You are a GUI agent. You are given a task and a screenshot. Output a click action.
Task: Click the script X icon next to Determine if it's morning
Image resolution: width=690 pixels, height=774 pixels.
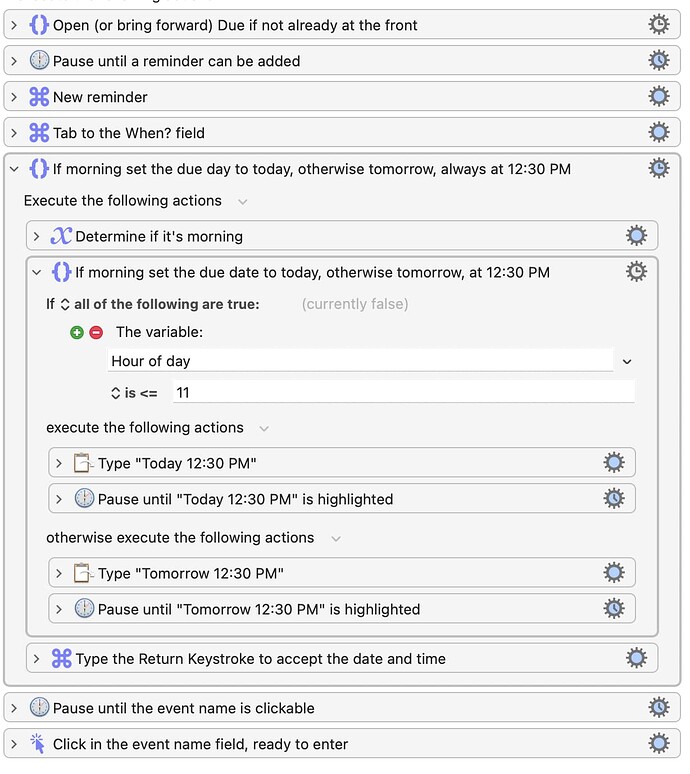coord(61,236)
